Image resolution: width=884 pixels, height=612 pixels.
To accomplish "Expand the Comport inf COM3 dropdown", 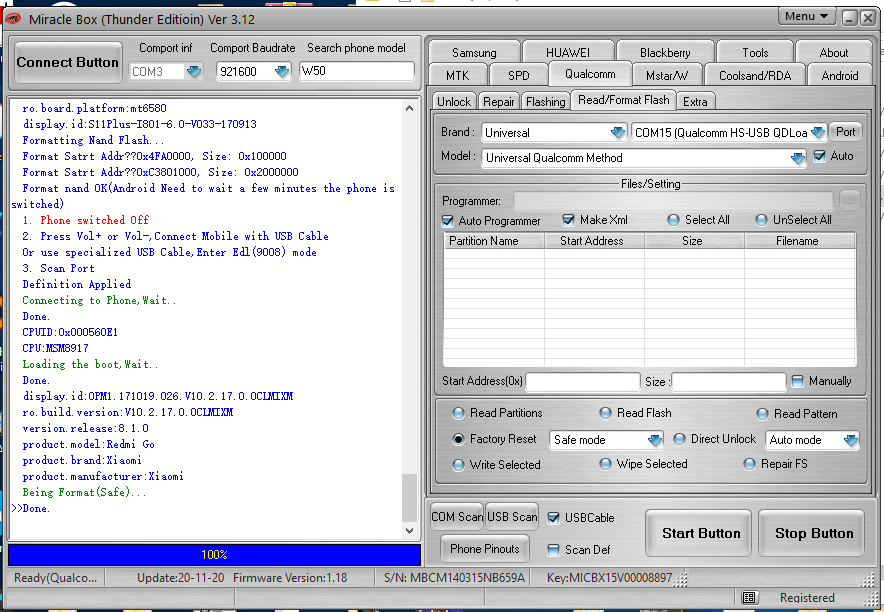I will (x=195, y=72).
